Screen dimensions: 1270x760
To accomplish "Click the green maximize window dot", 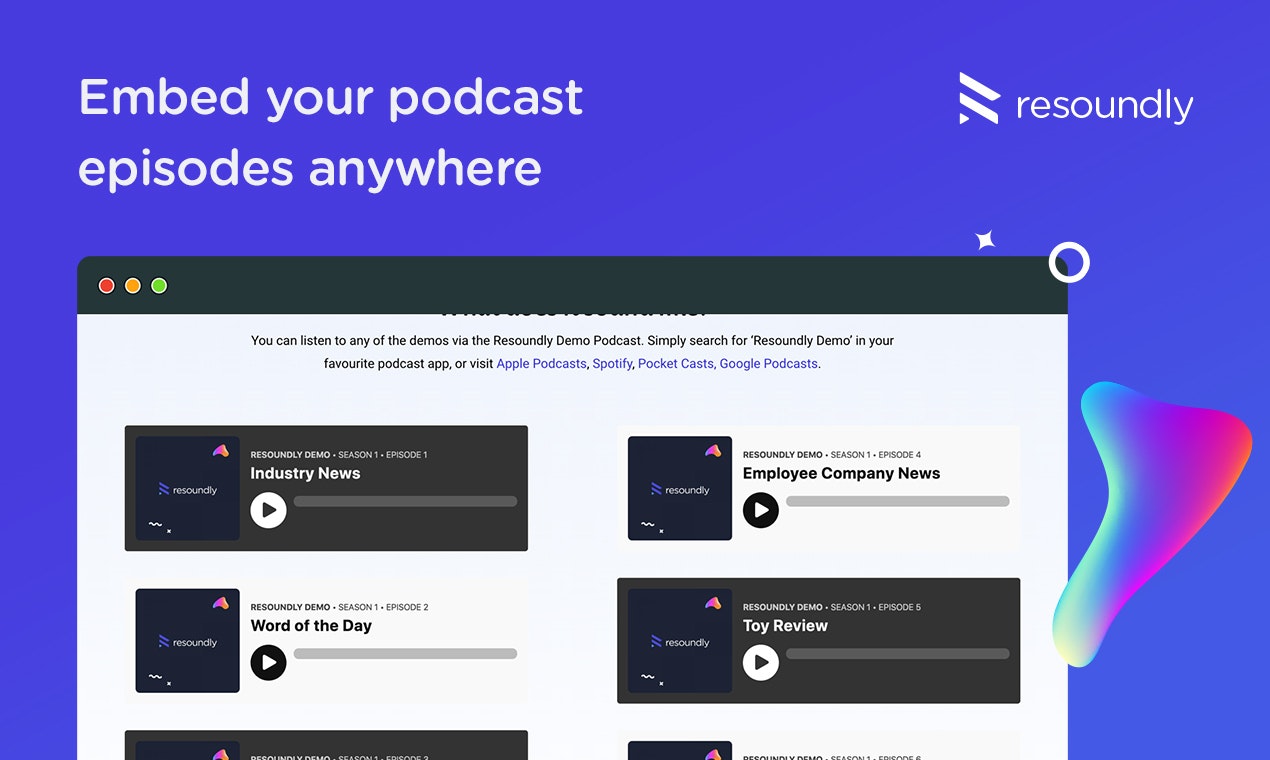I will tap(158, 286).
